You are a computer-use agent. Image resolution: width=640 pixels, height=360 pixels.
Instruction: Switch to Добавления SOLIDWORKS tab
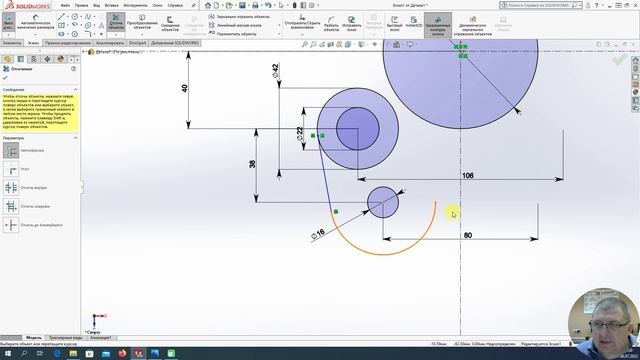coord(175,43)
